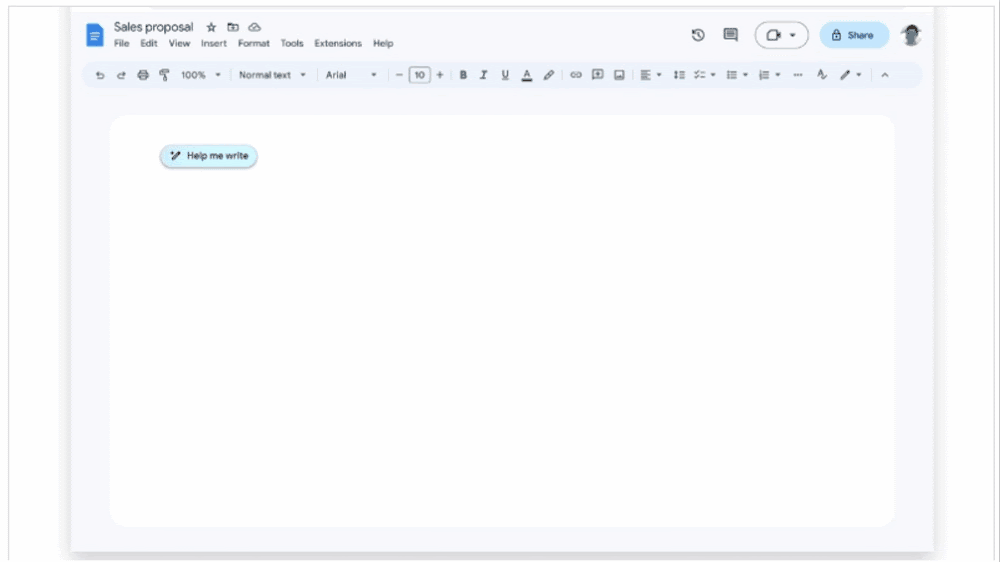Check cloud save status icon
This screenshot has height=562, width=1000.
[x=254, y=27]
